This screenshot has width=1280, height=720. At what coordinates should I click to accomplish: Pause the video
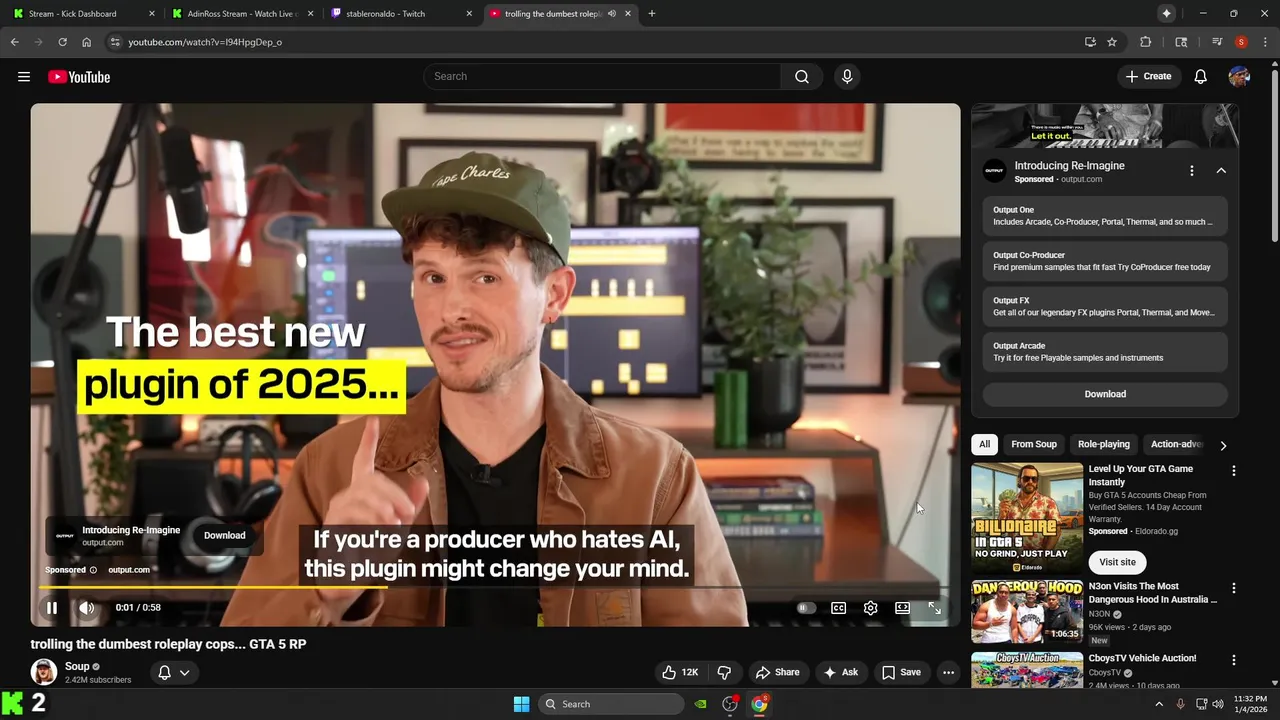click(52, 608)
